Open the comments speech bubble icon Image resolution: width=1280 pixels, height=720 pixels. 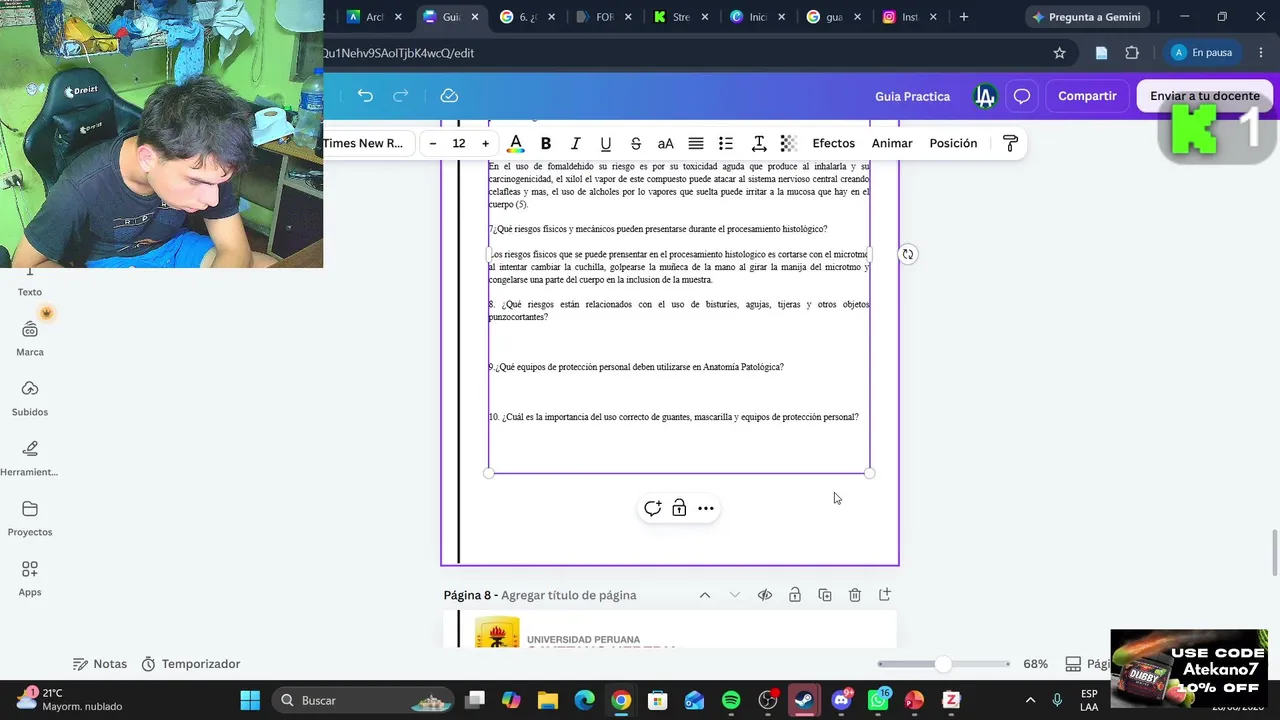click(1022, 96)
